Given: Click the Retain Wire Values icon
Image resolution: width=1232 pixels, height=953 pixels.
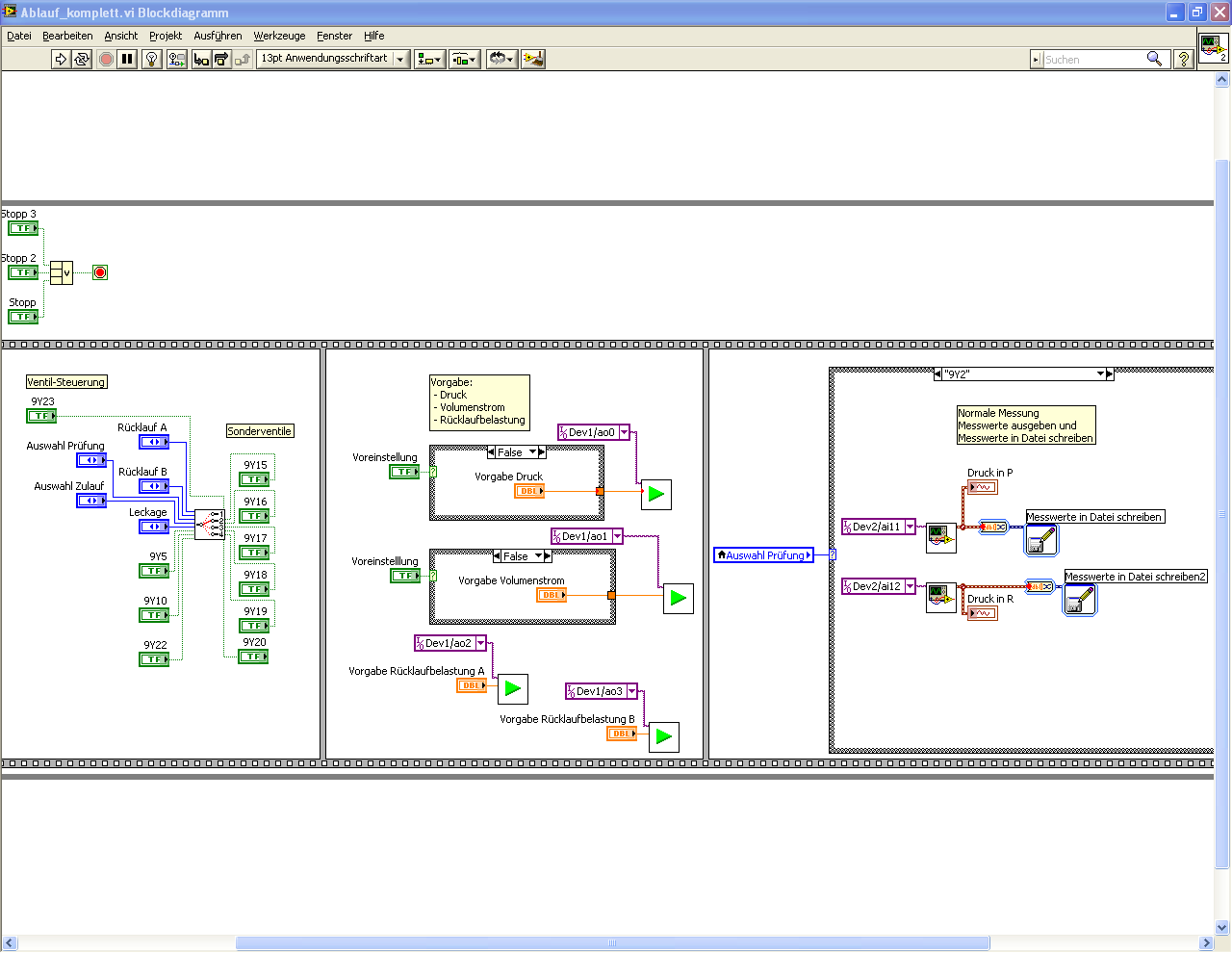Looking at the screenshot, I should 176,60.
